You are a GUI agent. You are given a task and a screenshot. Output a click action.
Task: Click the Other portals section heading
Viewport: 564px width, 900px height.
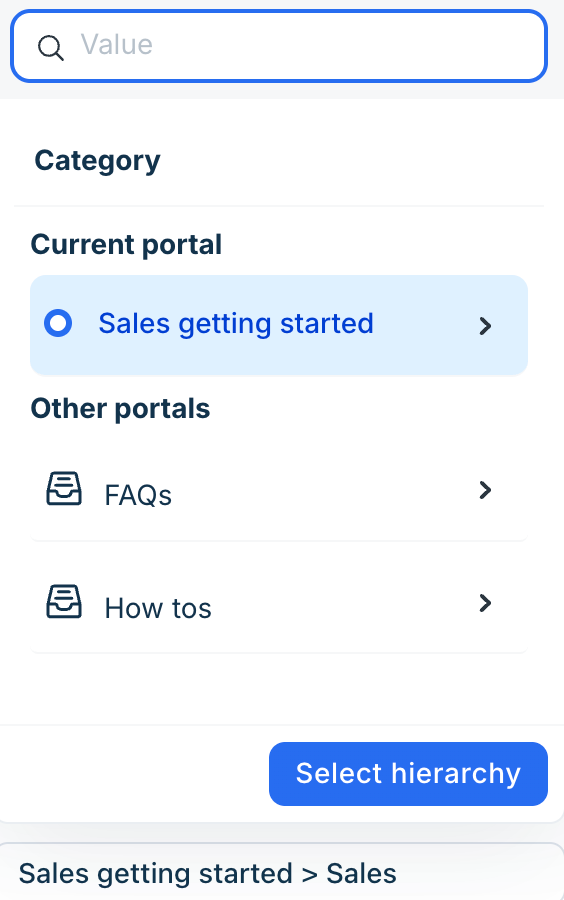point(120,409)
